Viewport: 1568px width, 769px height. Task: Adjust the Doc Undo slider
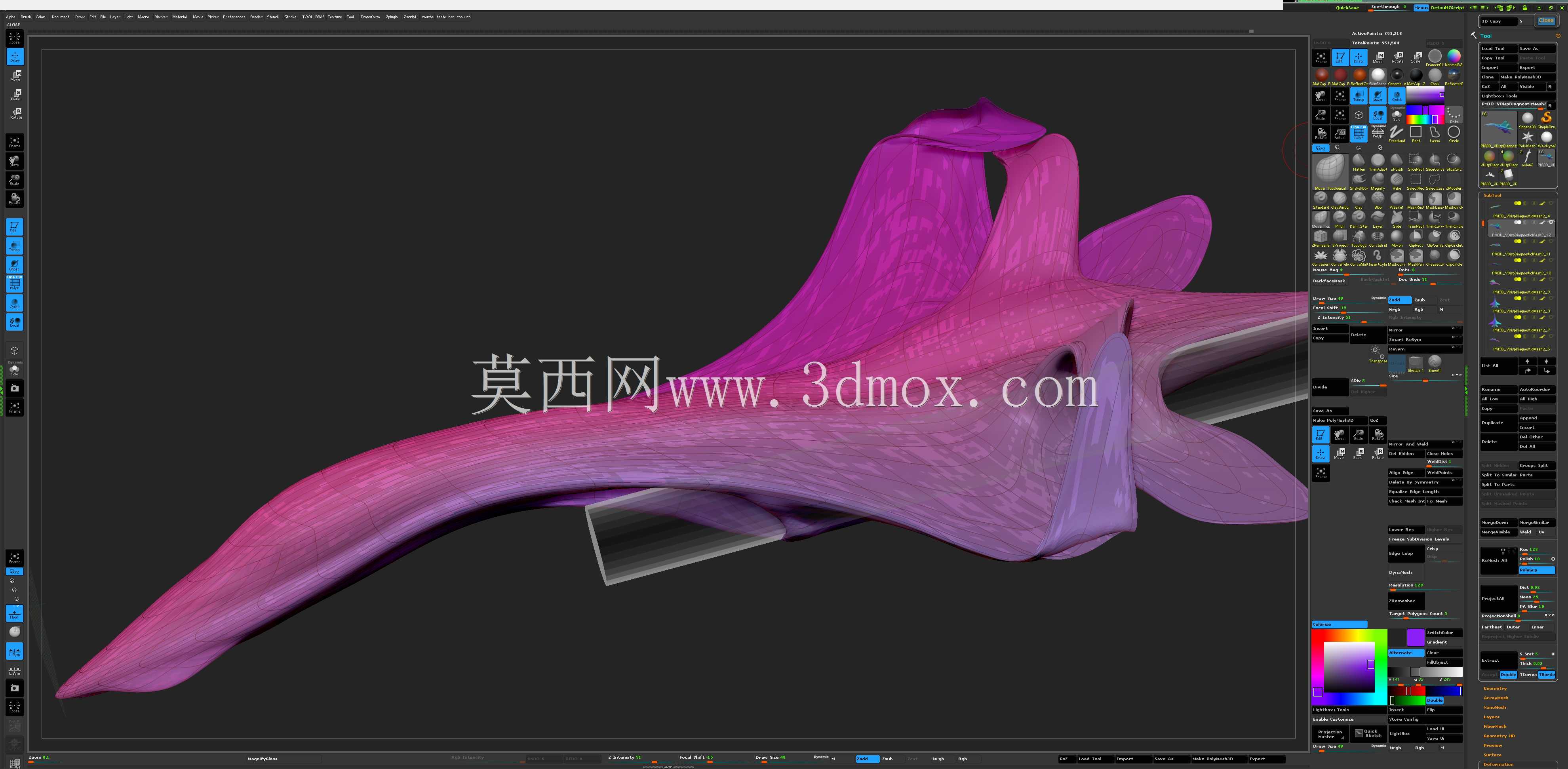(1430, 280)
